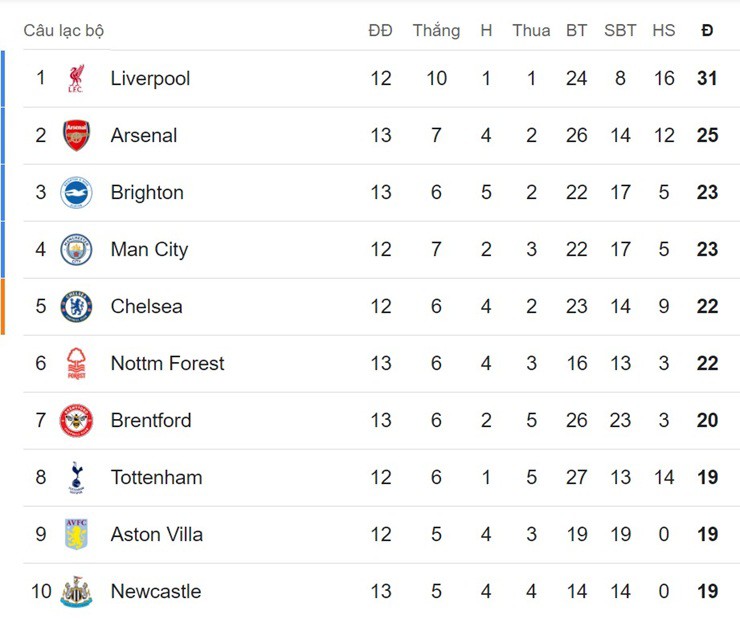Click the Liverpool club crest
The image size is (740, 619).
pyautogui.click(x=76, y=78)
